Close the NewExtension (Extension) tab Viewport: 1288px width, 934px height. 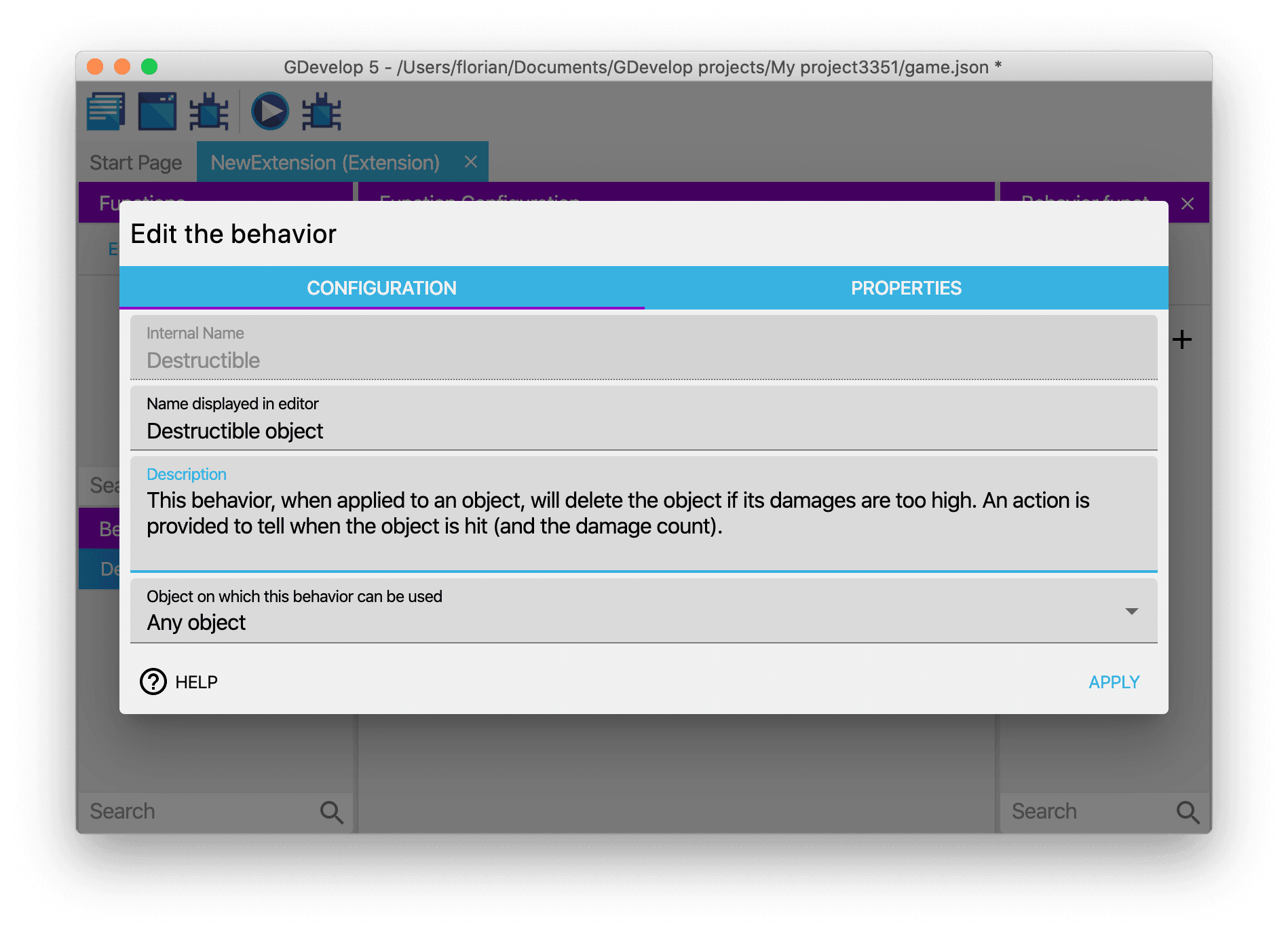click(x=470, y=162)
